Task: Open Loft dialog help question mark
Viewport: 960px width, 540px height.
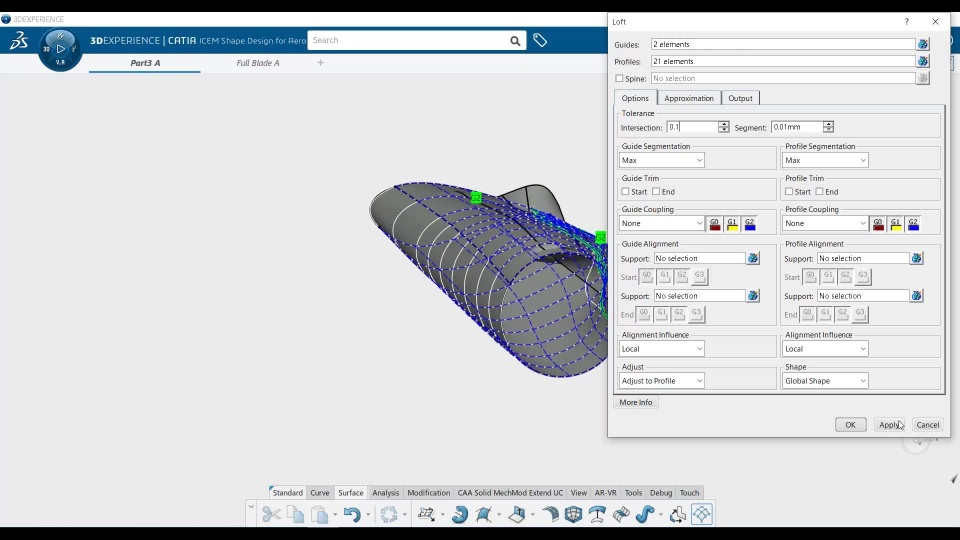Action: tap(906, 21)
